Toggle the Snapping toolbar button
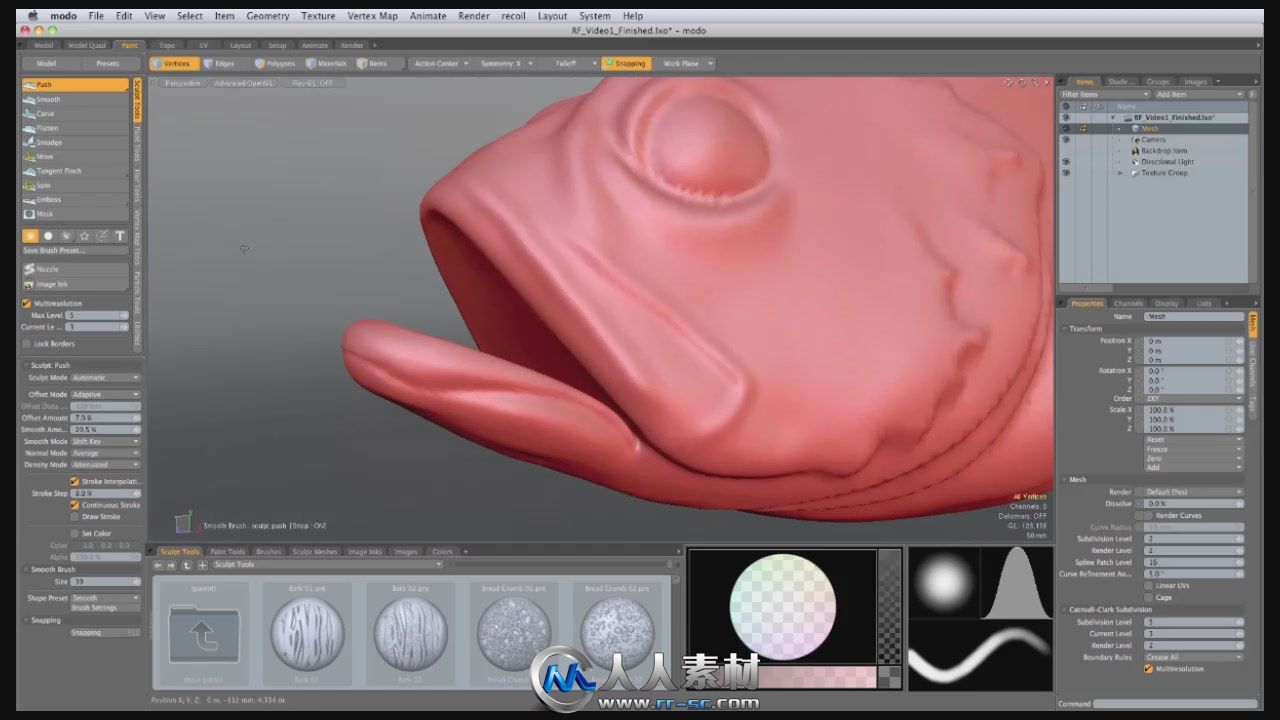The width and height of the screenshot is (1280, 720). point(626,63)
